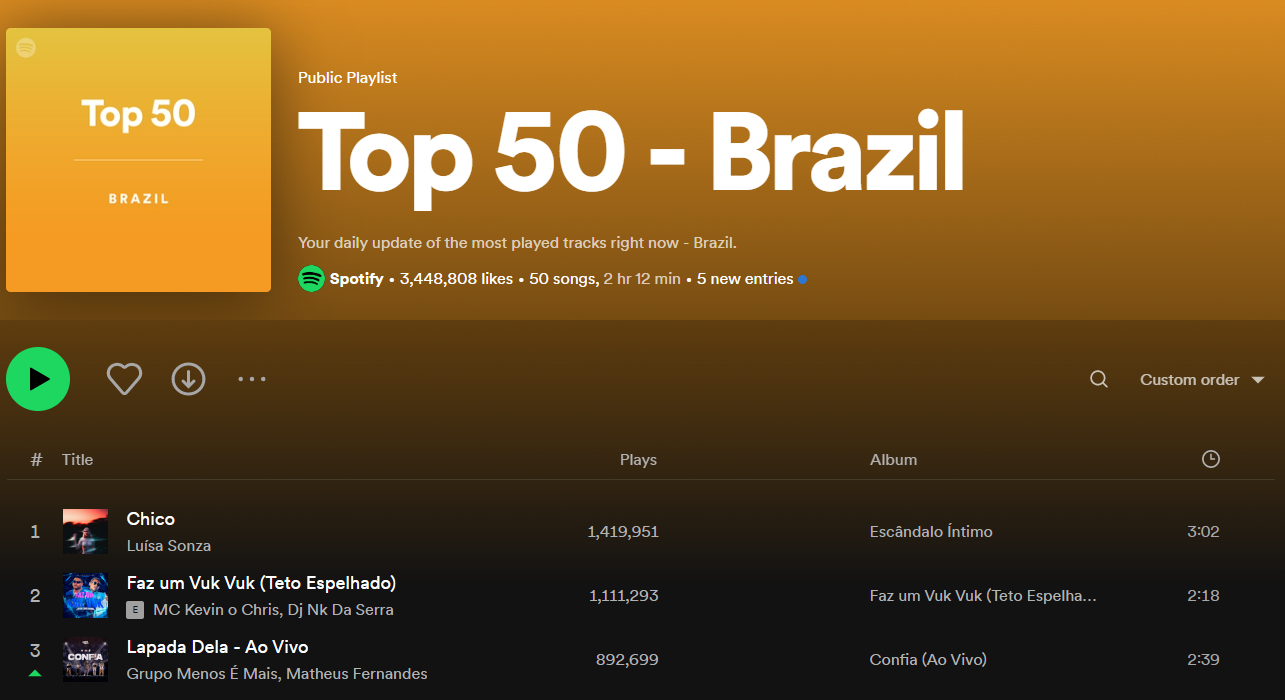Expand the Custom order sort dropdown
The width and height of the screenshot is (1285, 700).
point(1202,380)
